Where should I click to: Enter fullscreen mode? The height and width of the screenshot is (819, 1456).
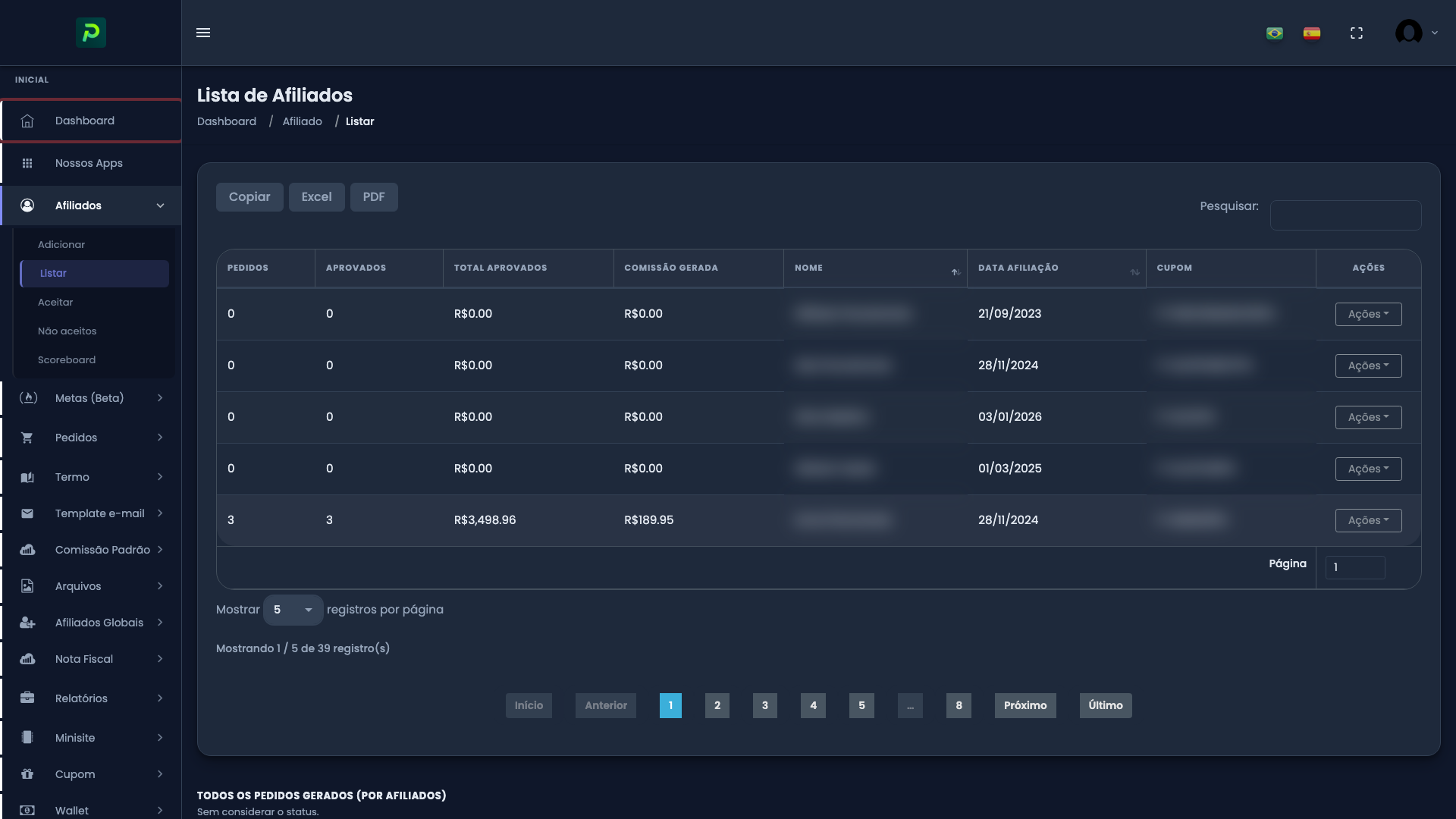(x=1357, y=33)
